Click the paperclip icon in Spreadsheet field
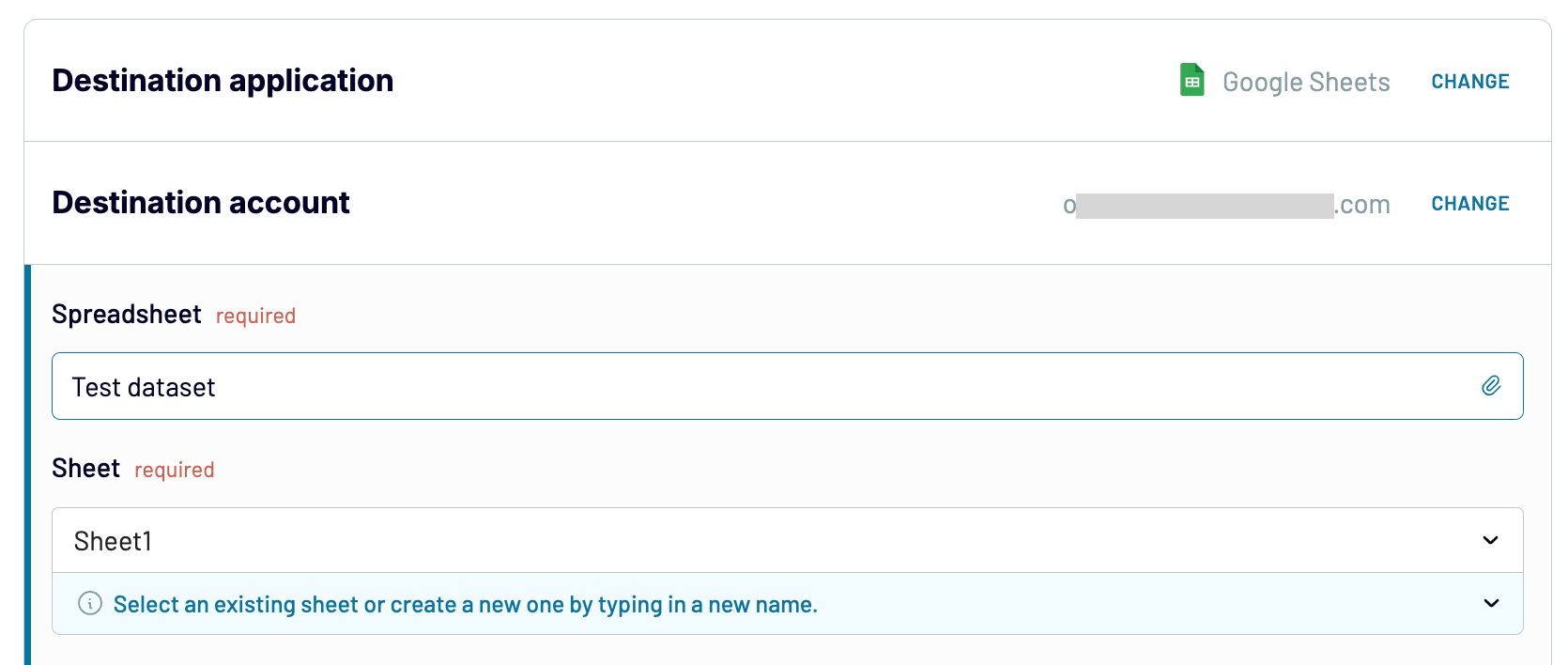1568x665 pixels. (x=1491, y=386)
